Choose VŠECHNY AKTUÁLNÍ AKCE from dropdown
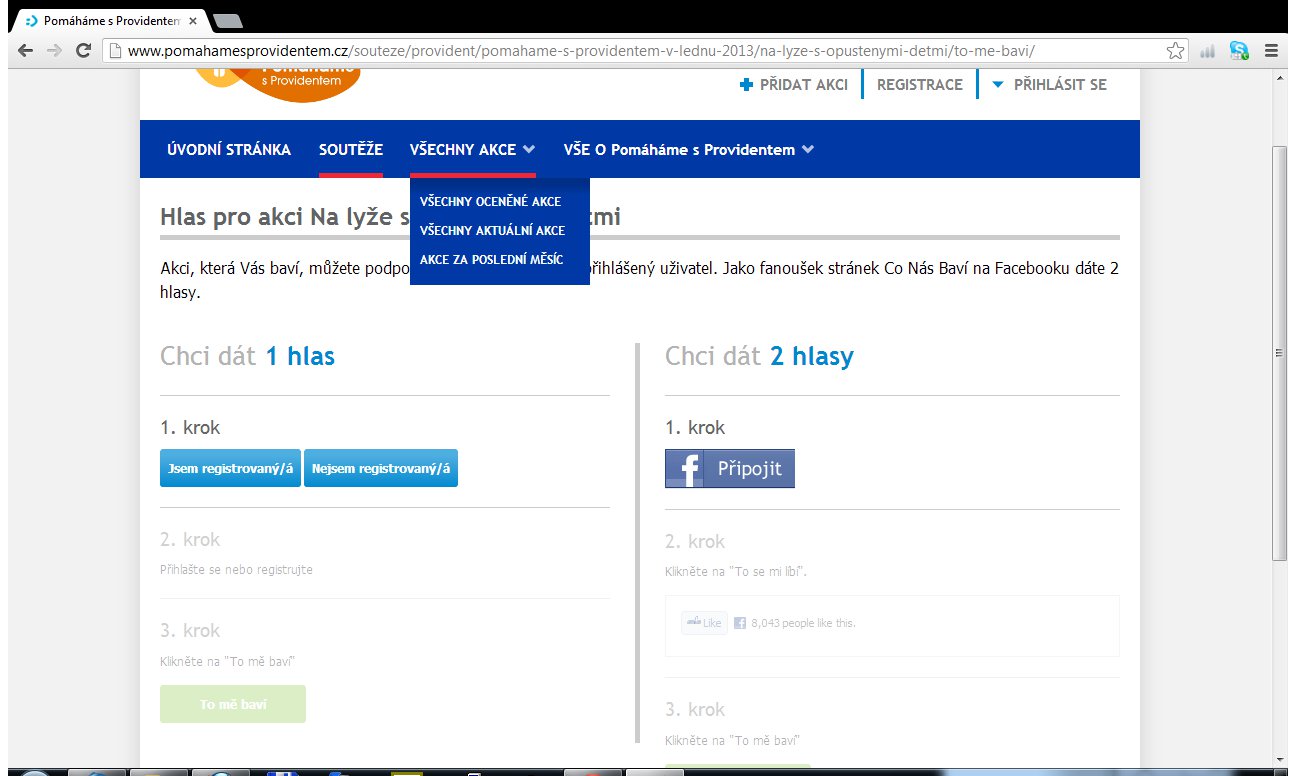 [493, 231]
